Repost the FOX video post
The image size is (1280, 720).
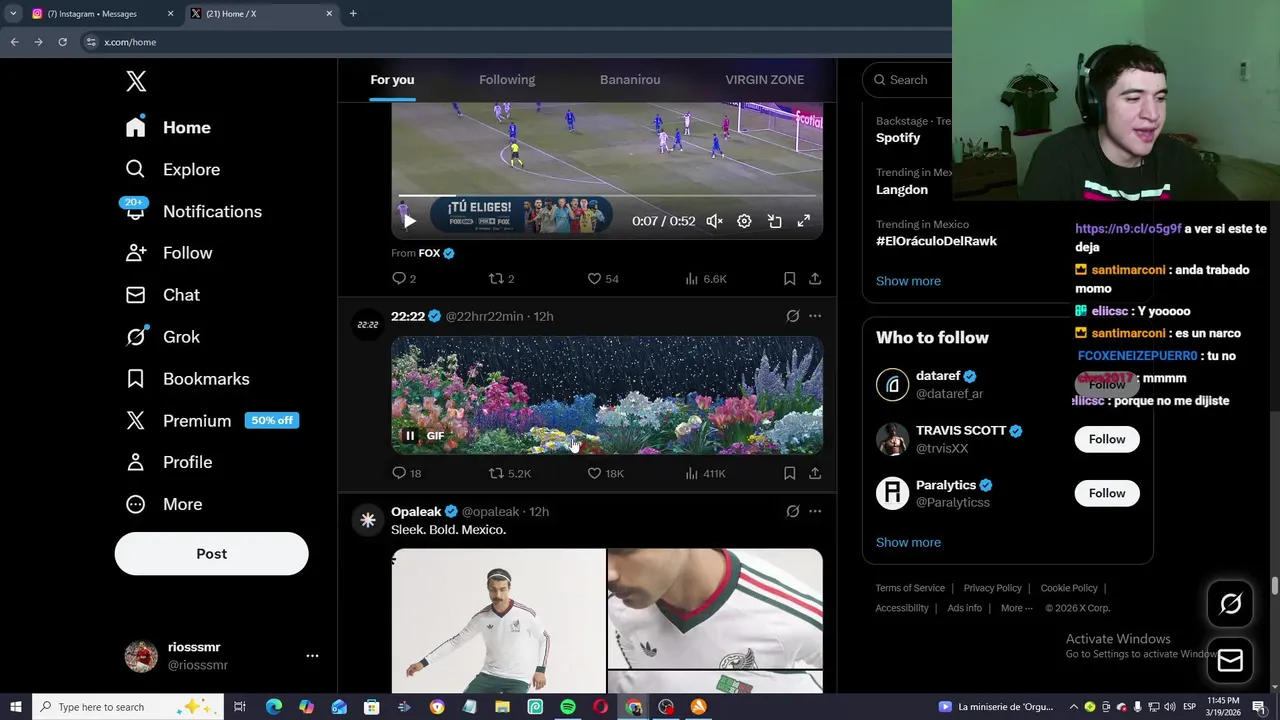coord(501,279)
